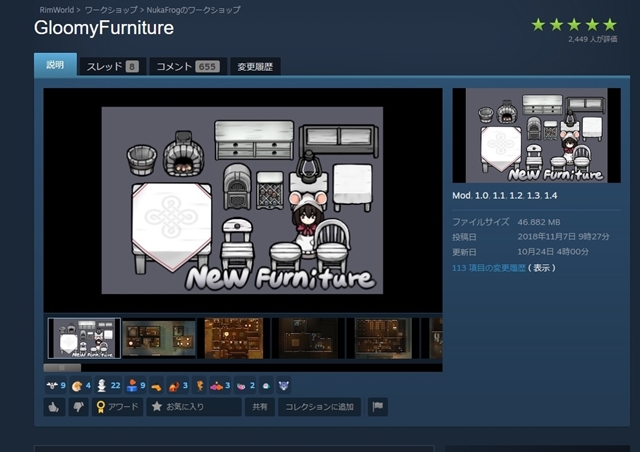Go to RimWorld breadcrumb link
The image size is (640, 452).
click(57, 10)
